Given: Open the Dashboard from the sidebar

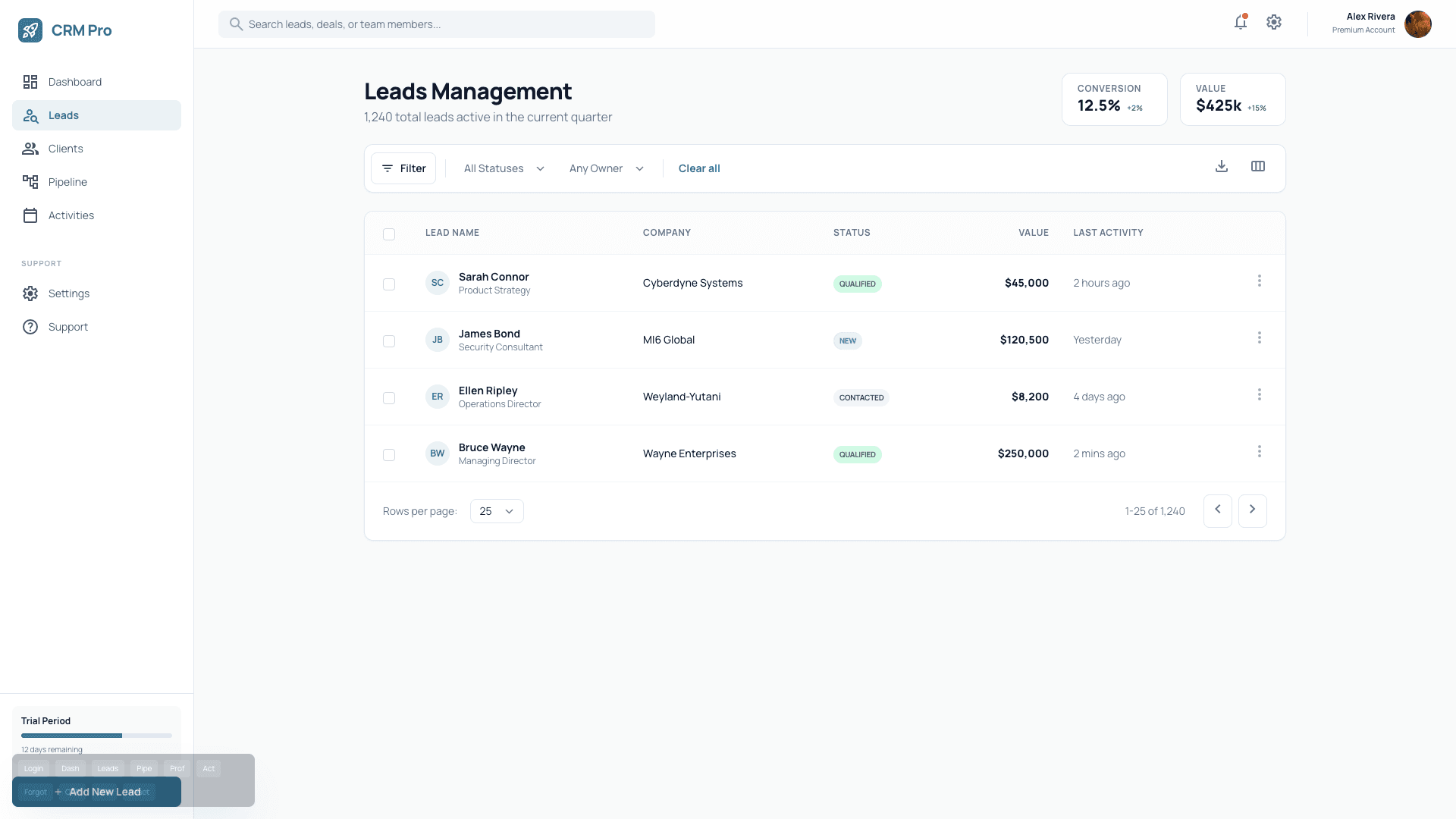Looking at the screenshot, I should coord(74,82).
